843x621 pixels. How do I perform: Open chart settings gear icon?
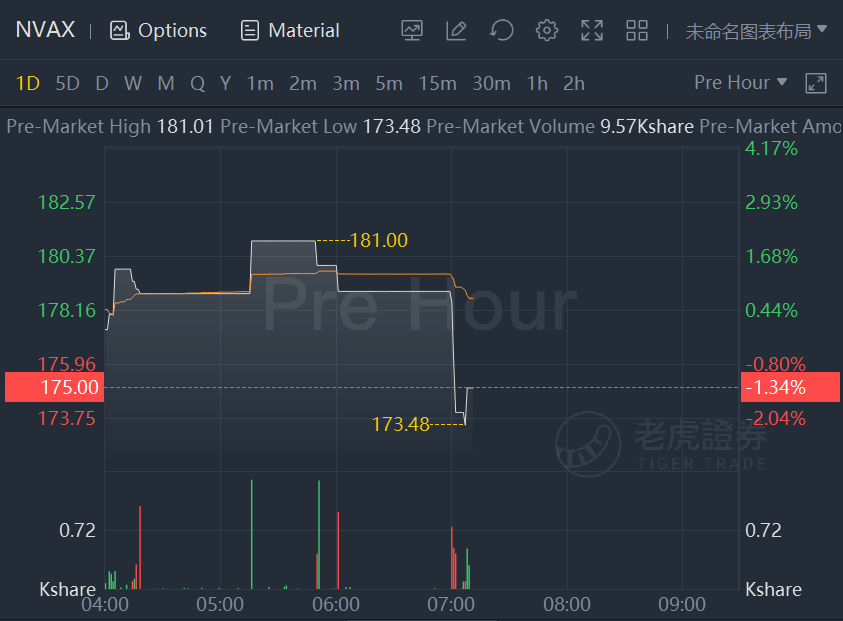click(x=547, y=30)
